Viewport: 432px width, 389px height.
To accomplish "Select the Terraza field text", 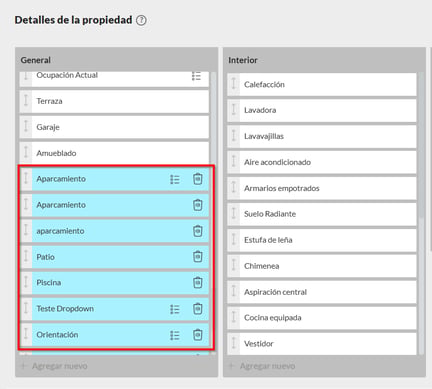I will pyautogui.click(x=49, y=101).
